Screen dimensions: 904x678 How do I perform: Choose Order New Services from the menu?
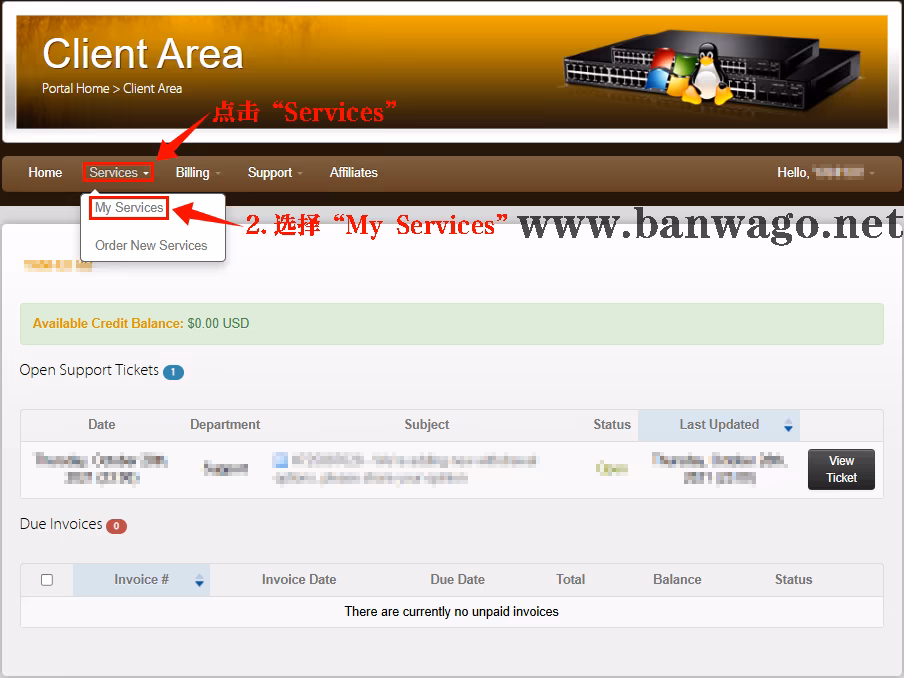point(152,245)
